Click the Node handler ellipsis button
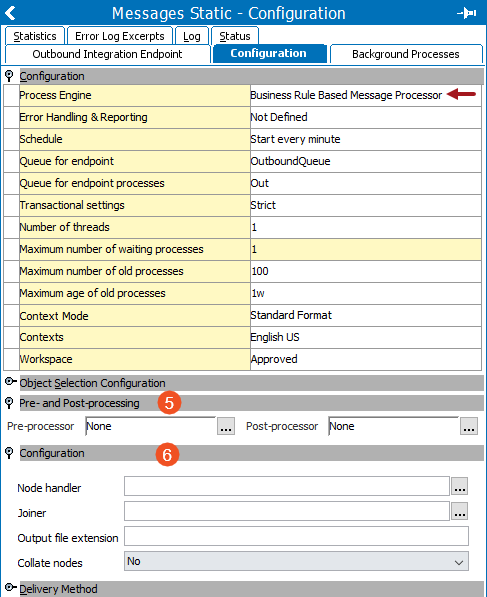The image size is (487, 597). click(x=460, y=486)
